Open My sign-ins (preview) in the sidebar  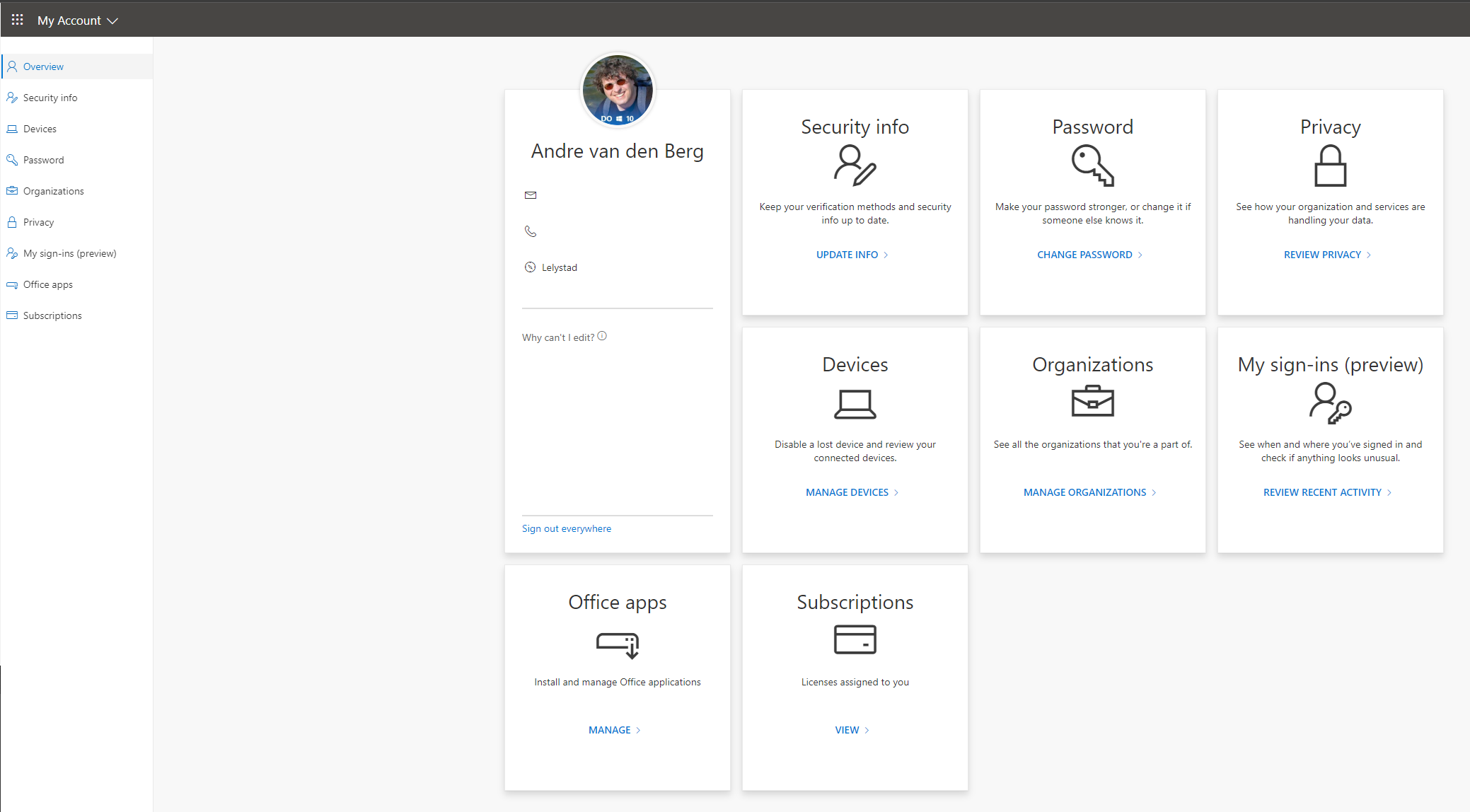pyautogui.click(x=69, y=253)
